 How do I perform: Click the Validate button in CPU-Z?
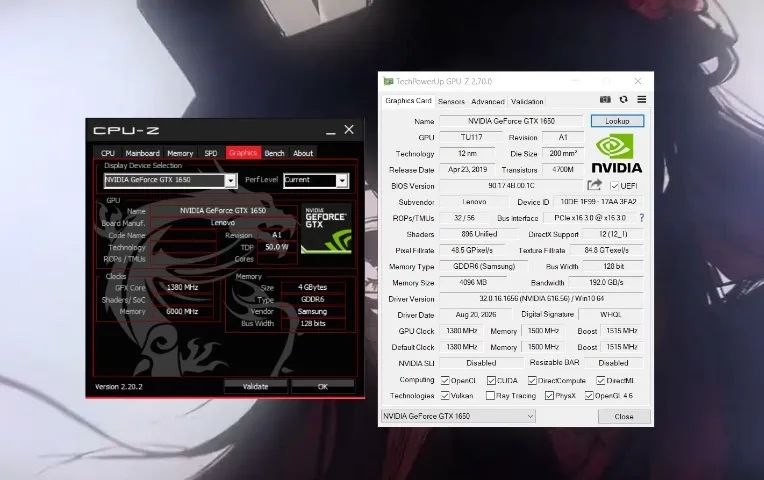pyautogui.click(x=255, y=386)
